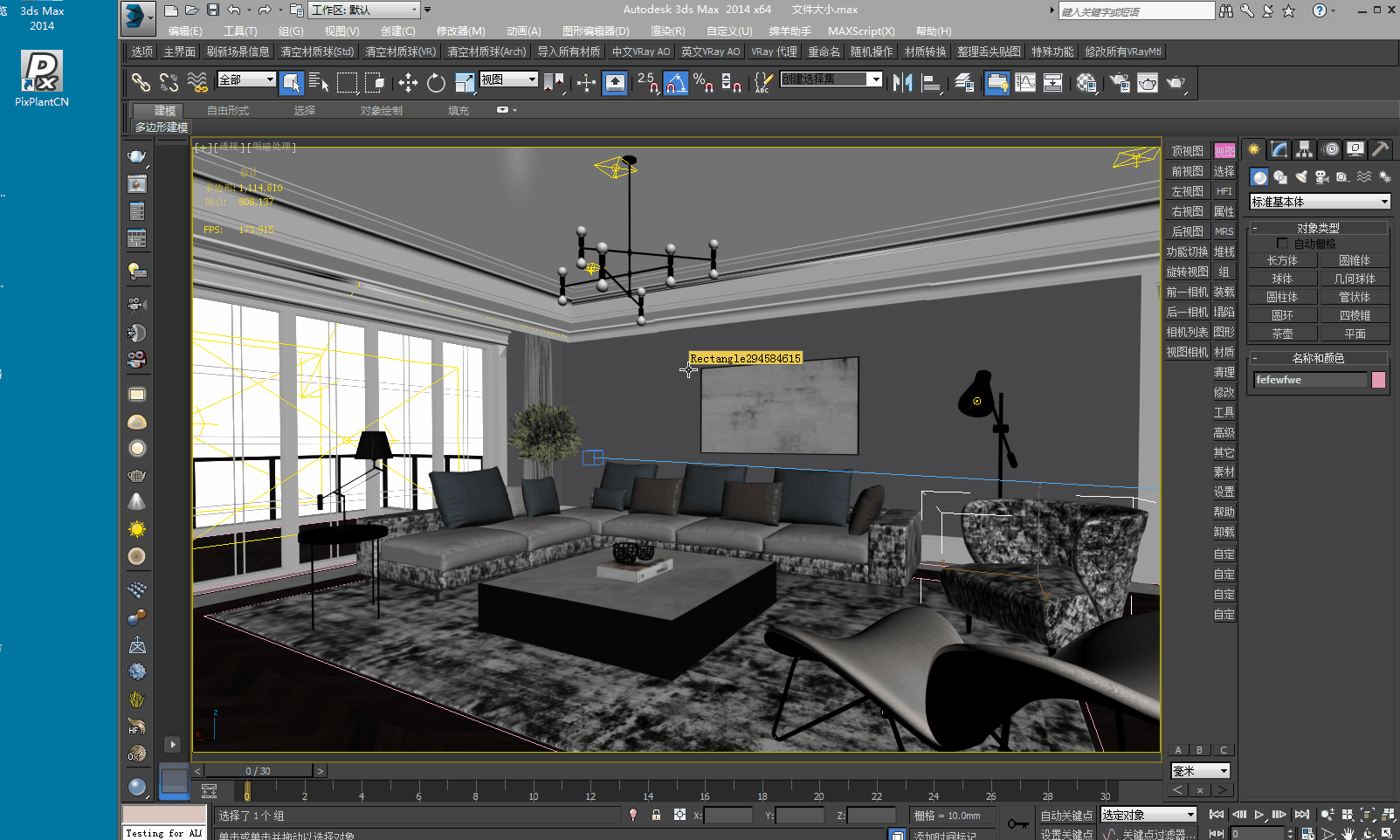Collapse the 对象类型 rollout
This screenshot has height=840, width=1400.
tap(1318, 228)
